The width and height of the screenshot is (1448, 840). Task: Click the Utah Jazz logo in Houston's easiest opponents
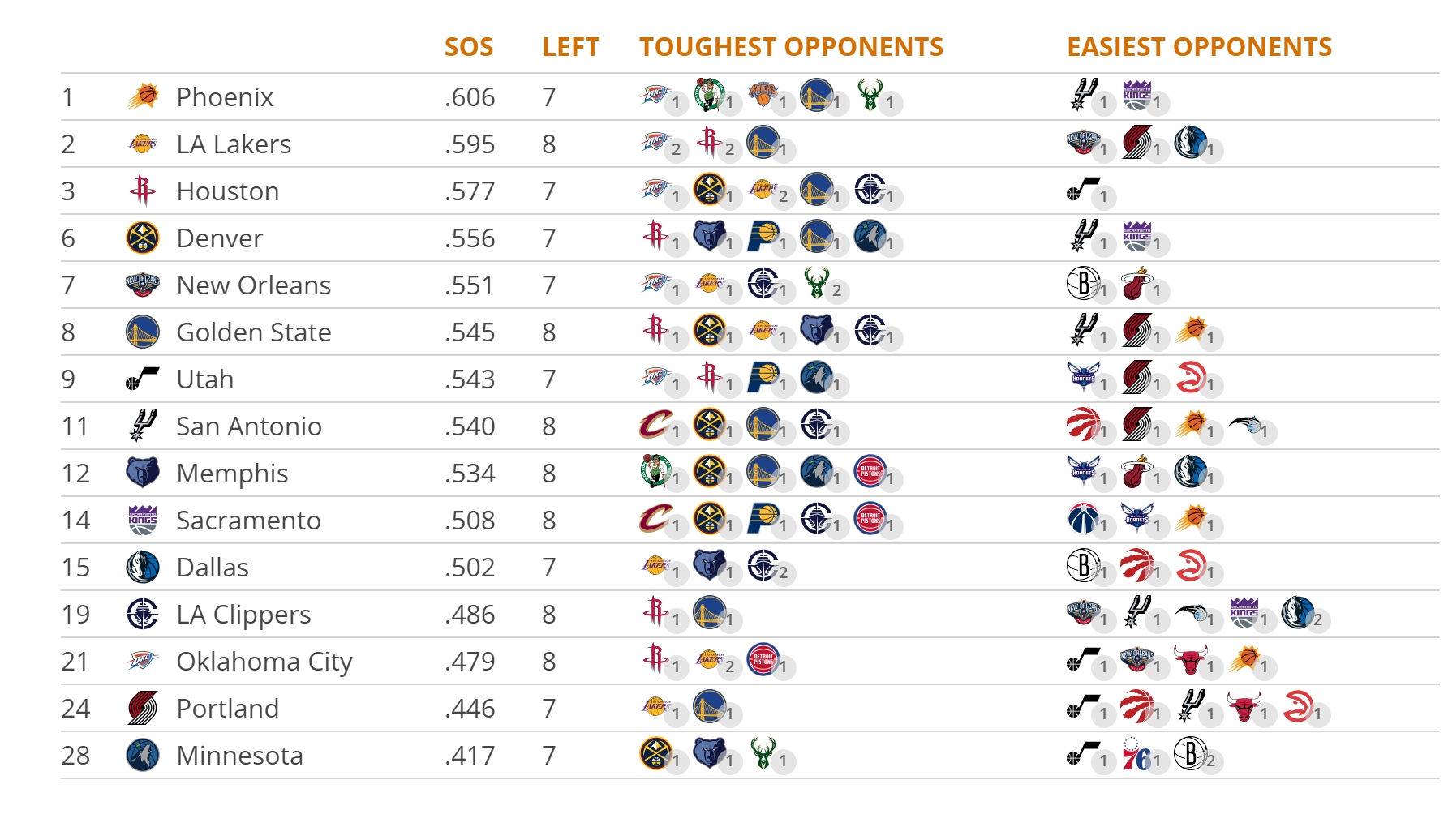[1083, 189]
